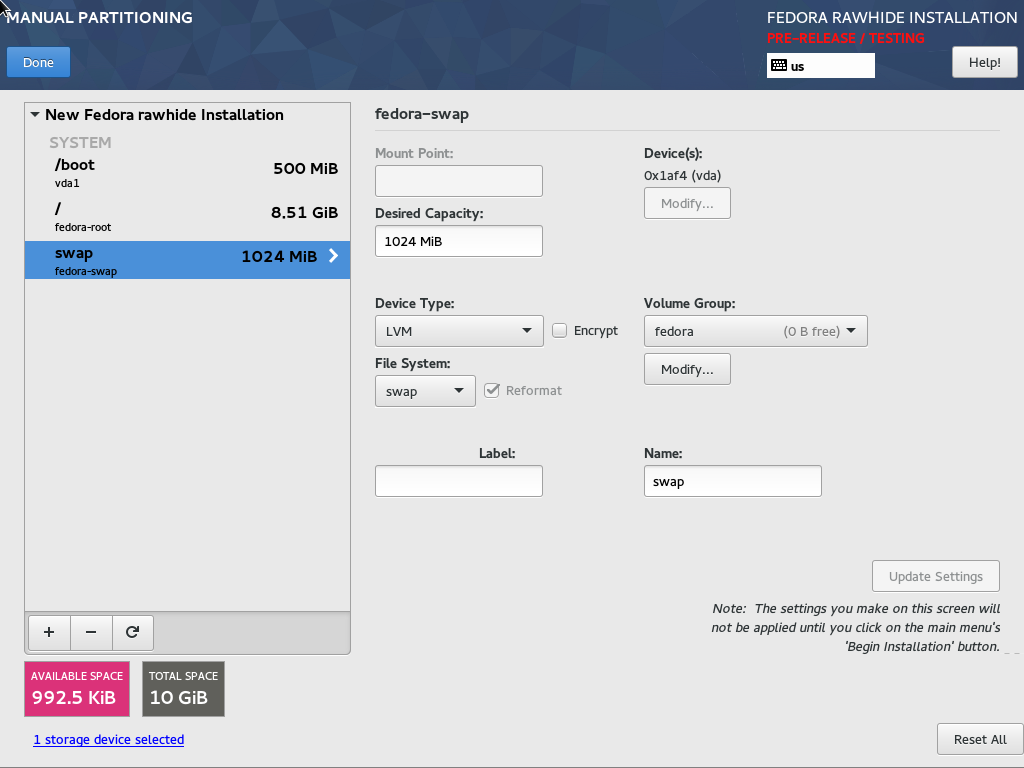The width and height of the screenshot is (1024, 768).
Task: Toggle the Encrypt checkbox
Action: pyautogui.click(x=559, y=330)
